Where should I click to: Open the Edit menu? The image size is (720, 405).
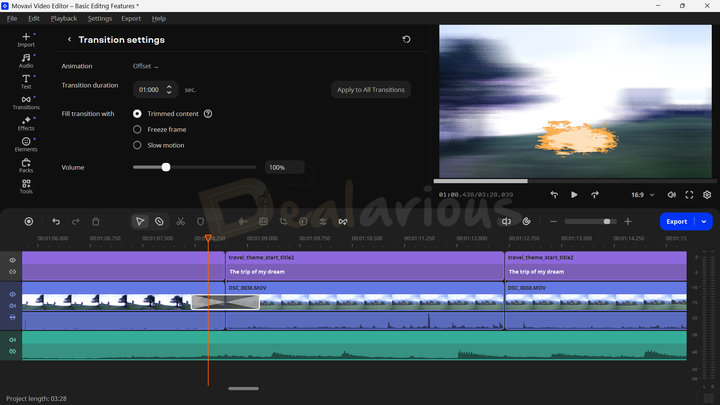(34, 18)
